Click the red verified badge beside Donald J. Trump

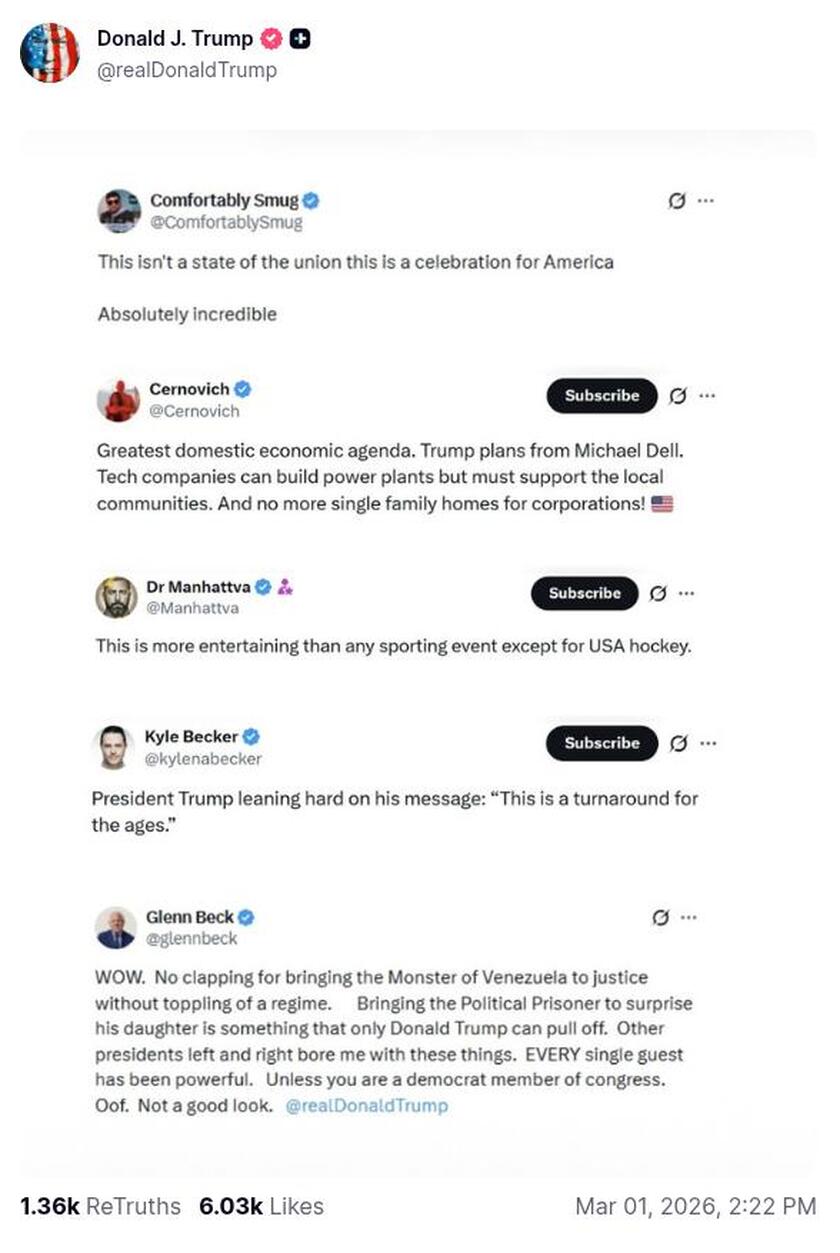(x=270, y=39)
